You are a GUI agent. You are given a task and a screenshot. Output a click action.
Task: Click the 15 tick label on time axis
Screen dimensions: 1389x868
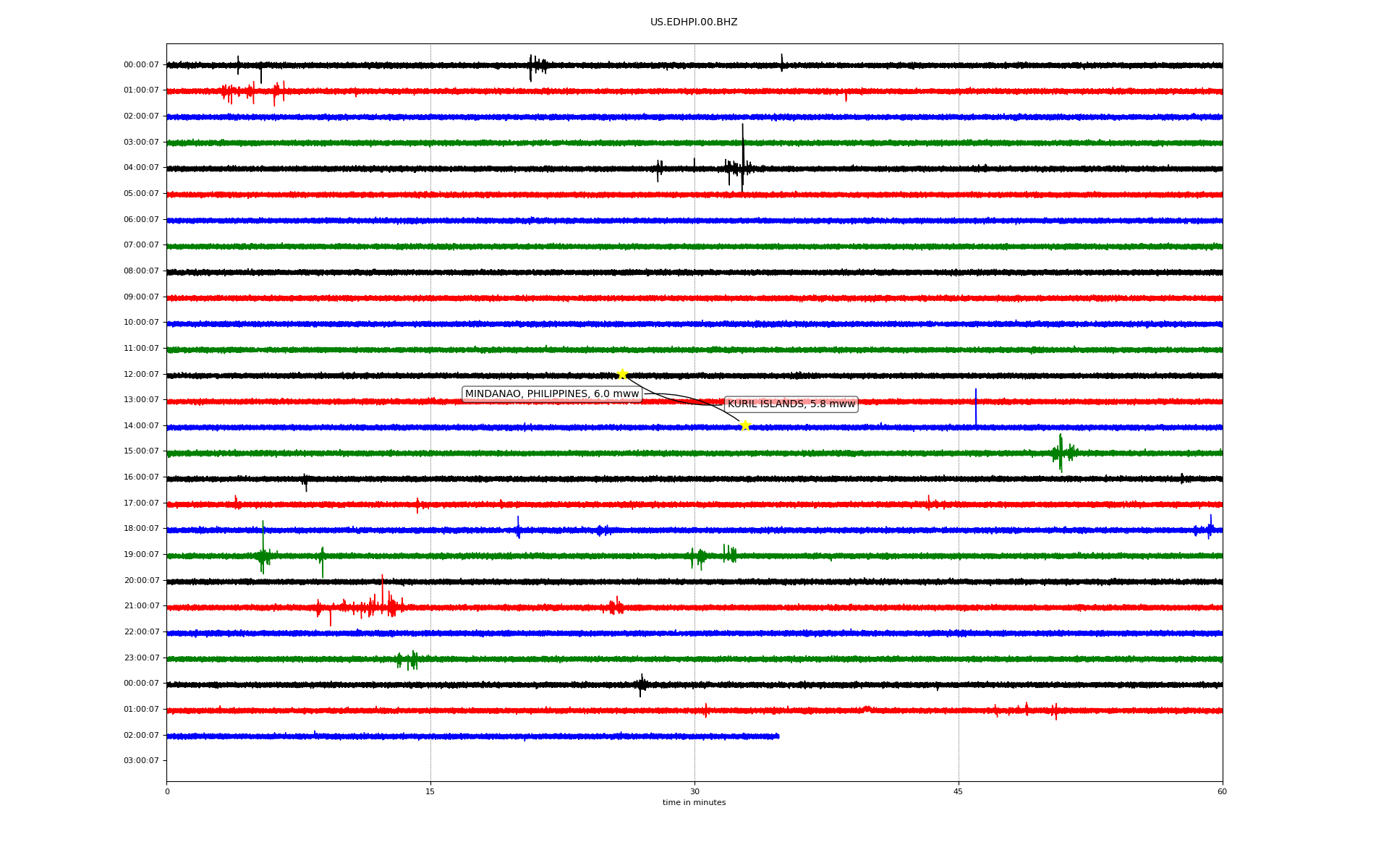430,791
